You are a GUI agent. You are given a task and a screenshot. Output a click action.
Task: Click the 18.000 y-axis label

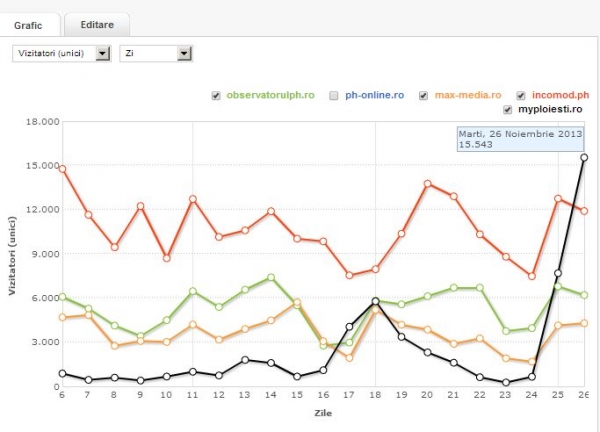pyautogui.click(x=42, y=122)
